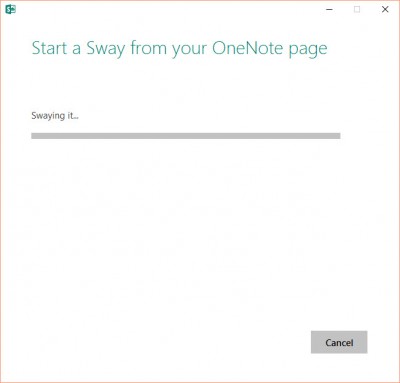
Task: Click the blank area left of Cancel
Action: [x=167, y=342]
